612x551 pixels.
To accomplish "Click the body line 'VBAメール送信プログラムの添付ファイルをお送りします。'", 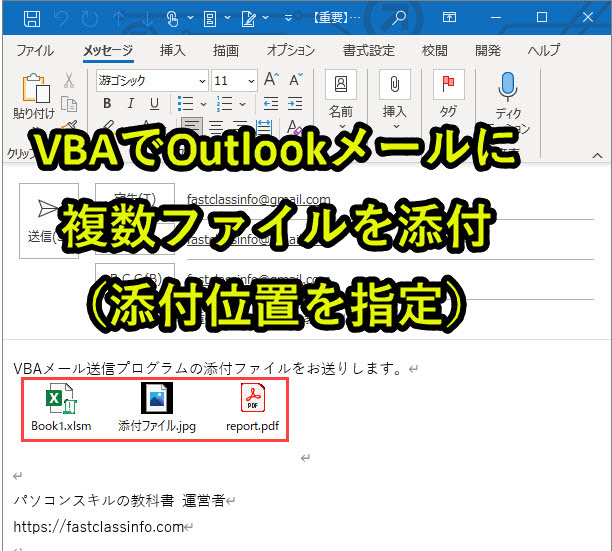I will tap(207, 368).
